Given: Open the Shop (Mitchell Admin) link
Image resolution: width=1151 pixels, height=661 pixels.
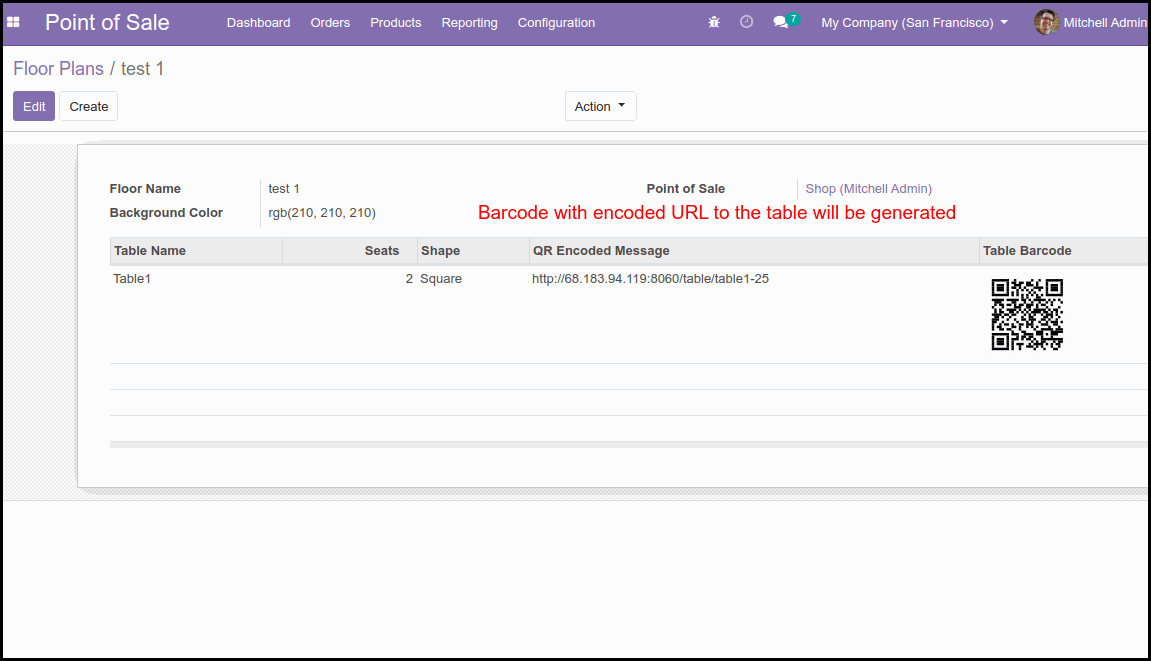Looking at the screenshot, I should click(x=868, y=189).
